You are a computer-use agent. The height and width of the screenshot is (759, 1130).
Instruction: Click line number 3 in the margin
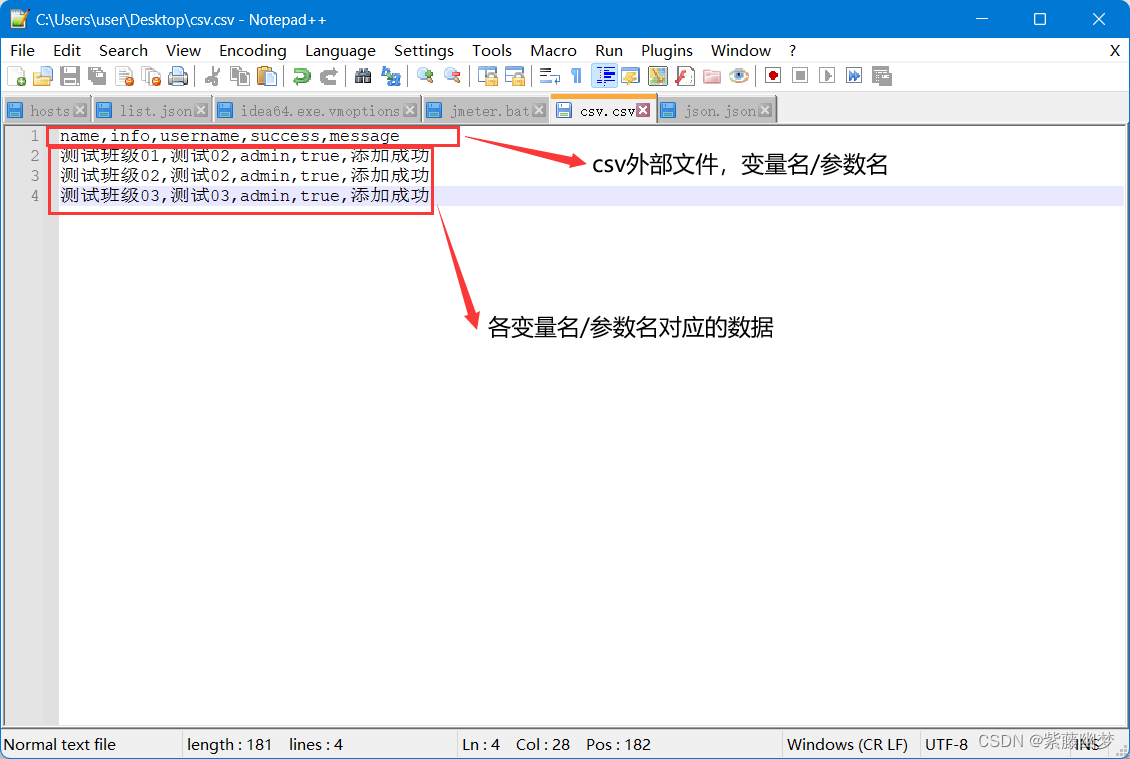tap(36, 175)
